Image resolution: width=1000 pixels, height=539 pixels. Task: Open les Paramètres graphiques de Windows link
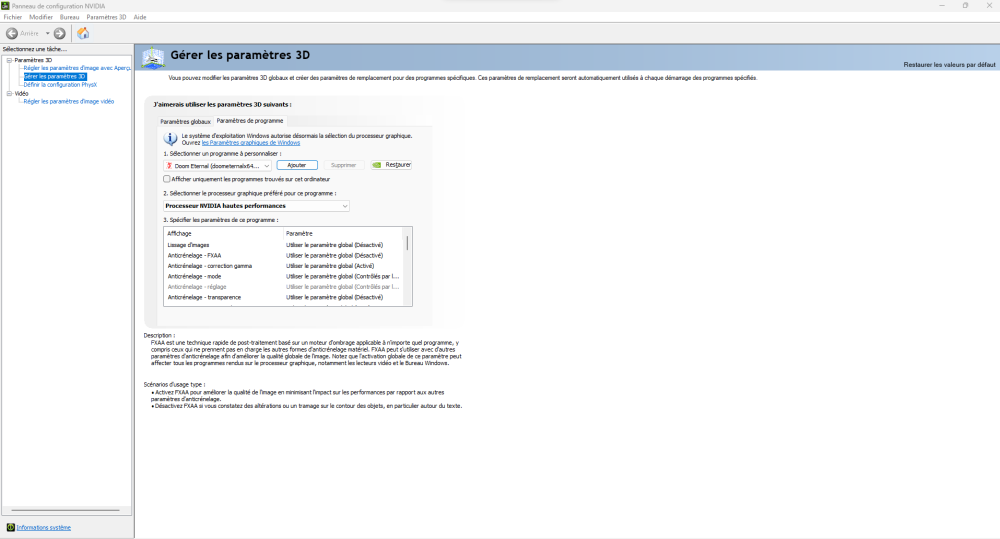pyautogui.click(x=251, y=143)
